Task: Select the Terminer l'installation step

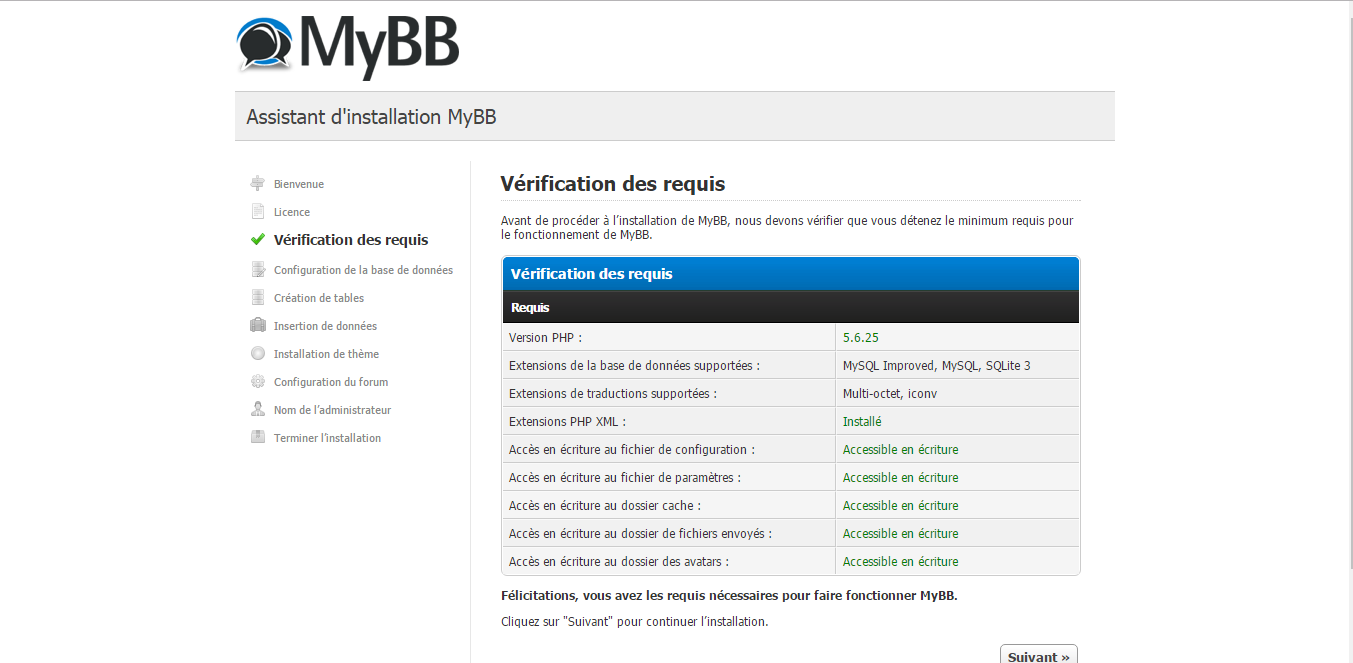Action: pyautogui.click(x=327, y=438)
